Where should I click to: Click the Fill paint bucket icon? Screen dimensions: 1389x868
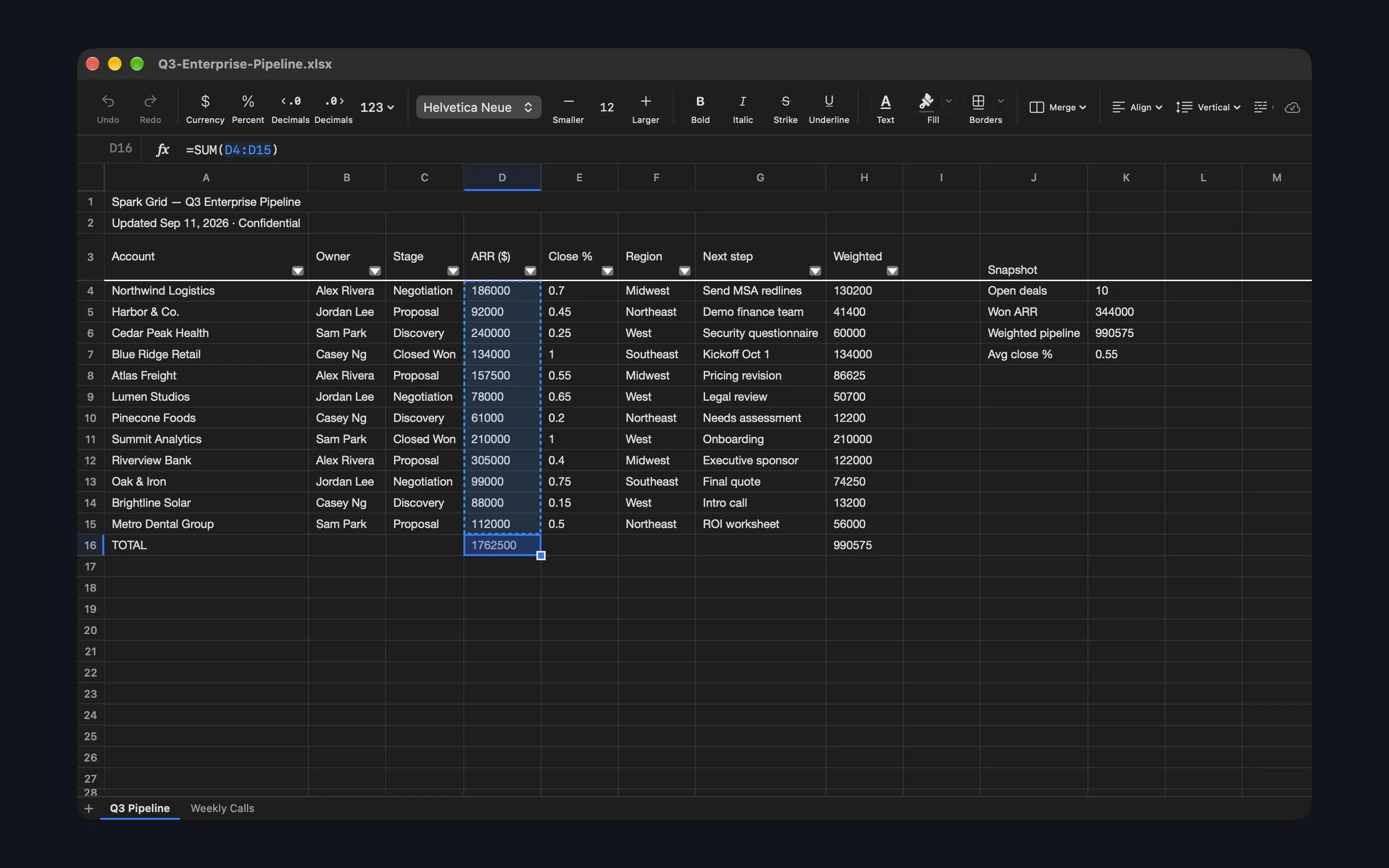pos(926,101)
